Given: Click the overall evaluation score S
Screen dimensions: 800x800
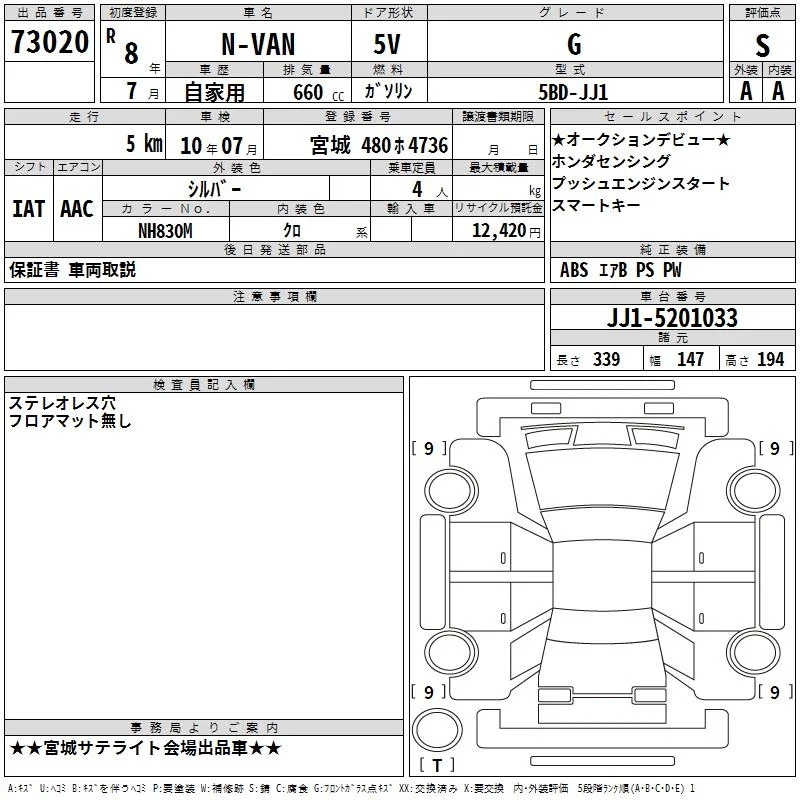Looking at the screenshot, I should [762, 45].
